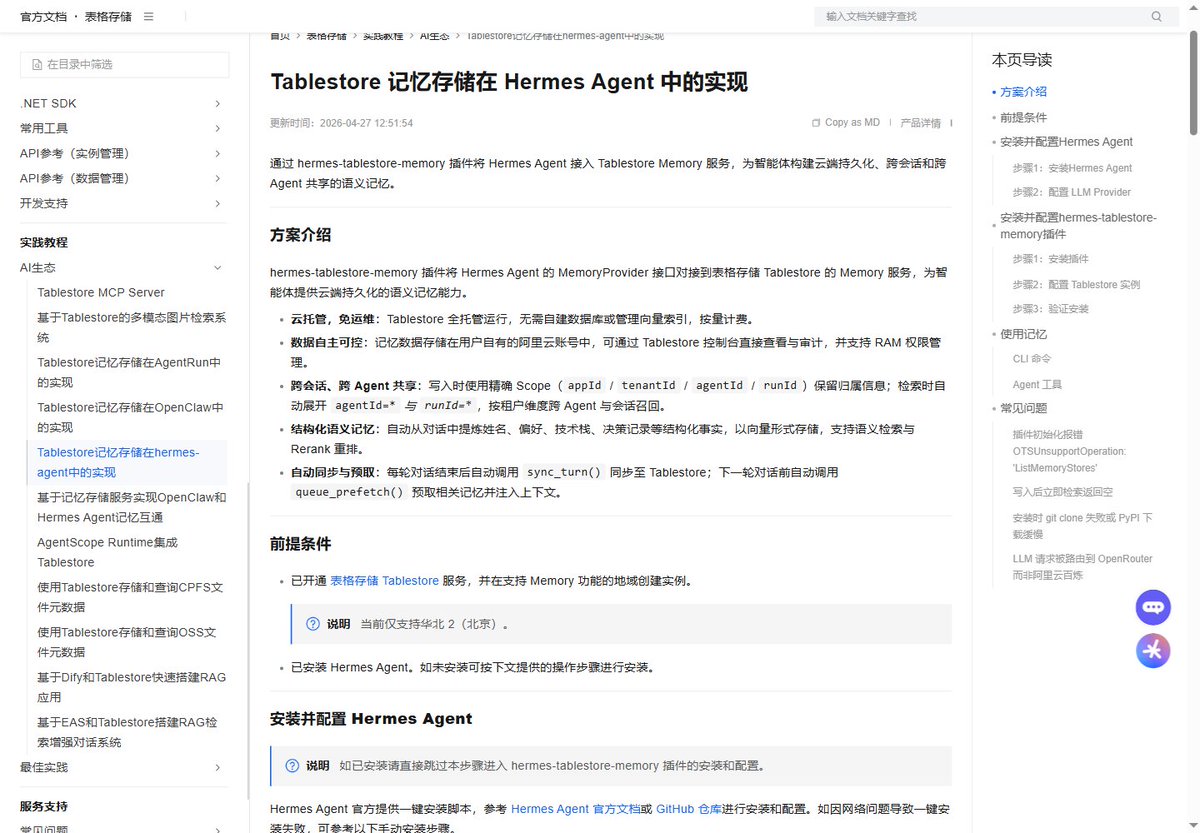This screenshot has width=1200, height=833.
Task: Jump to 插件初始化报错 OTSUnsupportOperation entry
Action: pyautogui.click(x=1069, y=451)
